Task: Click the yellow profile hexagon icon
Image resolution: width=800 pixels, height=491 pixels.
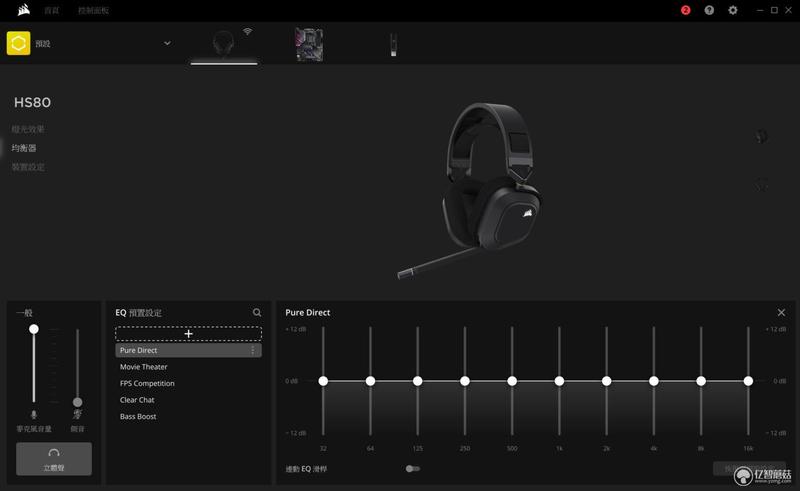Action: click(x=18, y=43)
